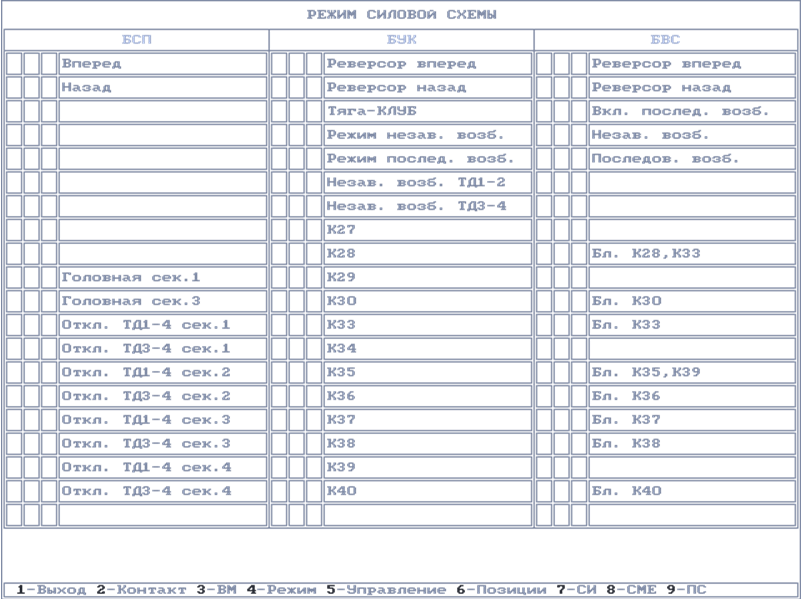Click the К40 cell in БУК column
The height and width of the screenshot is (599, 801).
point(428,491)
